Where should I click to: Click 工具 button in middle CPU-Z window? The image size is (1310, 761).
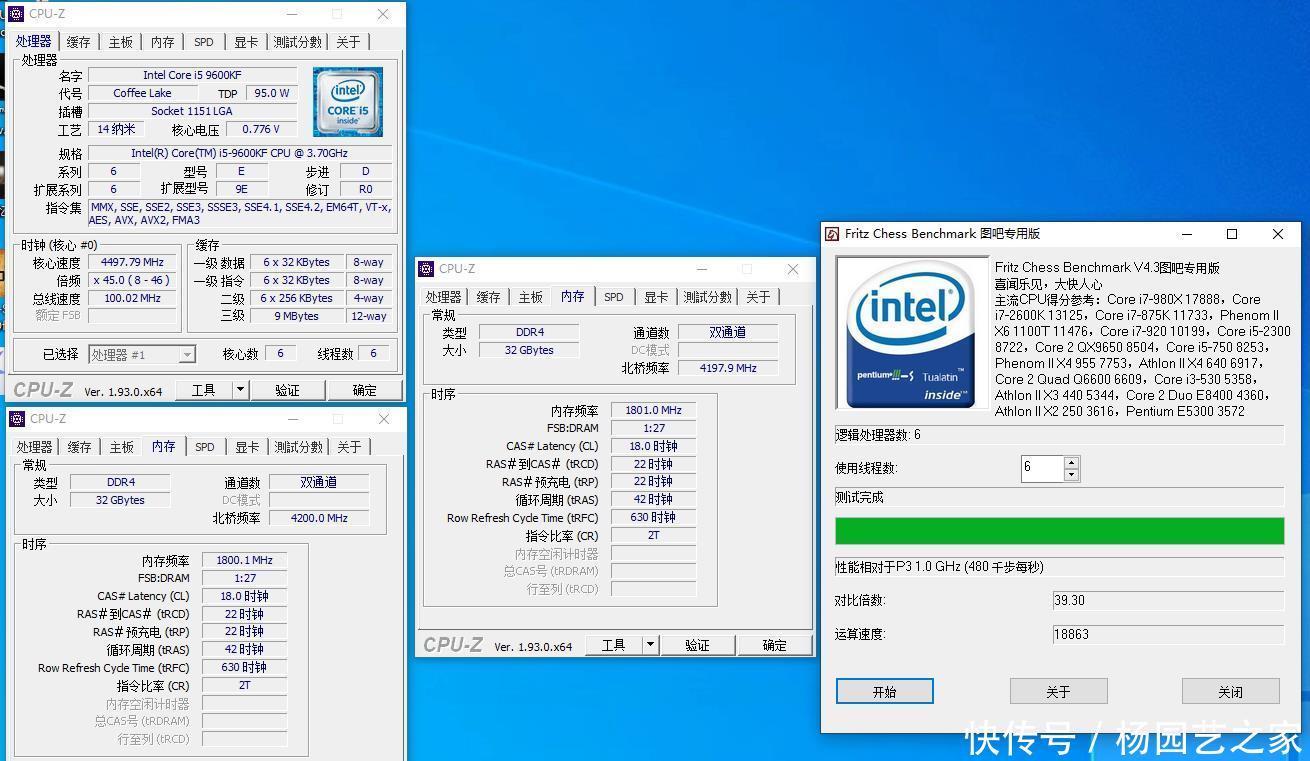(613, 645)
